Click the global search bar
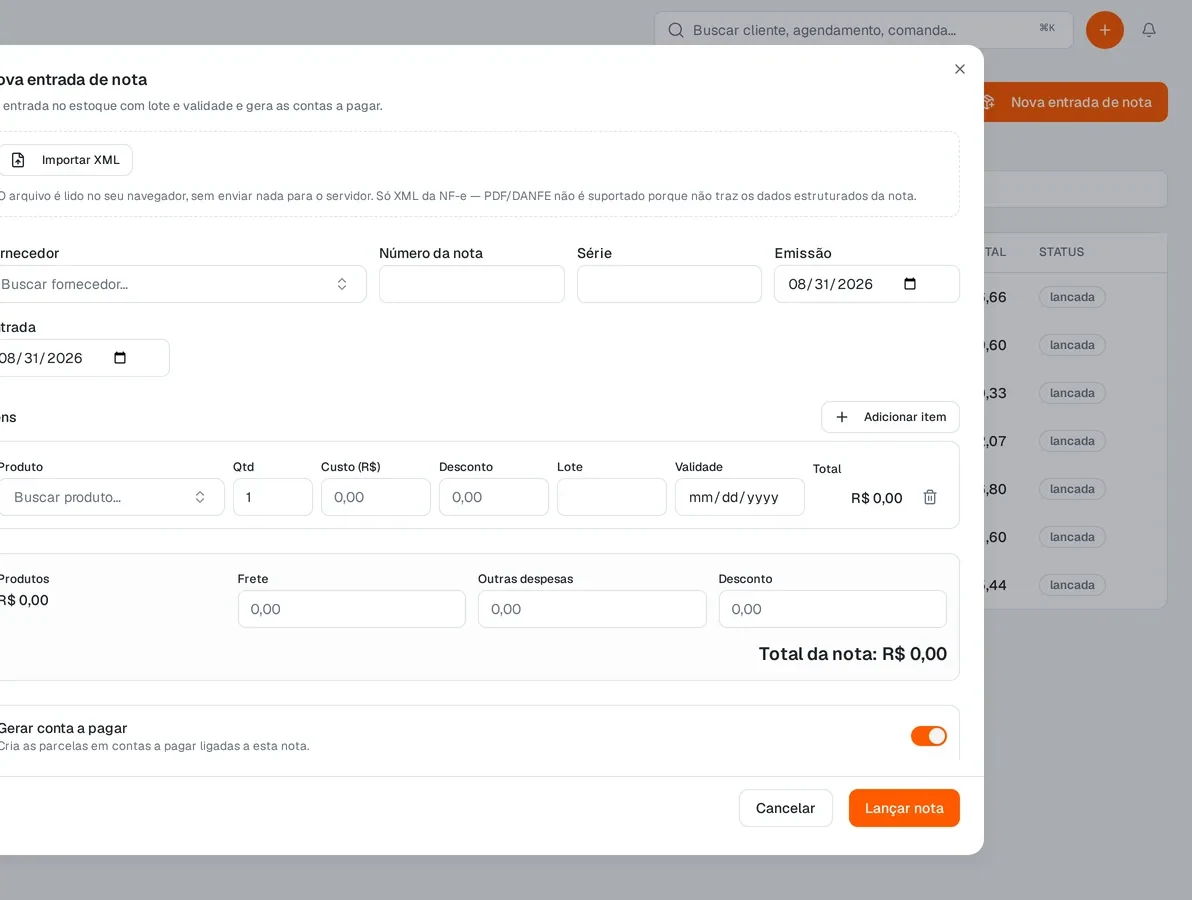 point(864,30)
